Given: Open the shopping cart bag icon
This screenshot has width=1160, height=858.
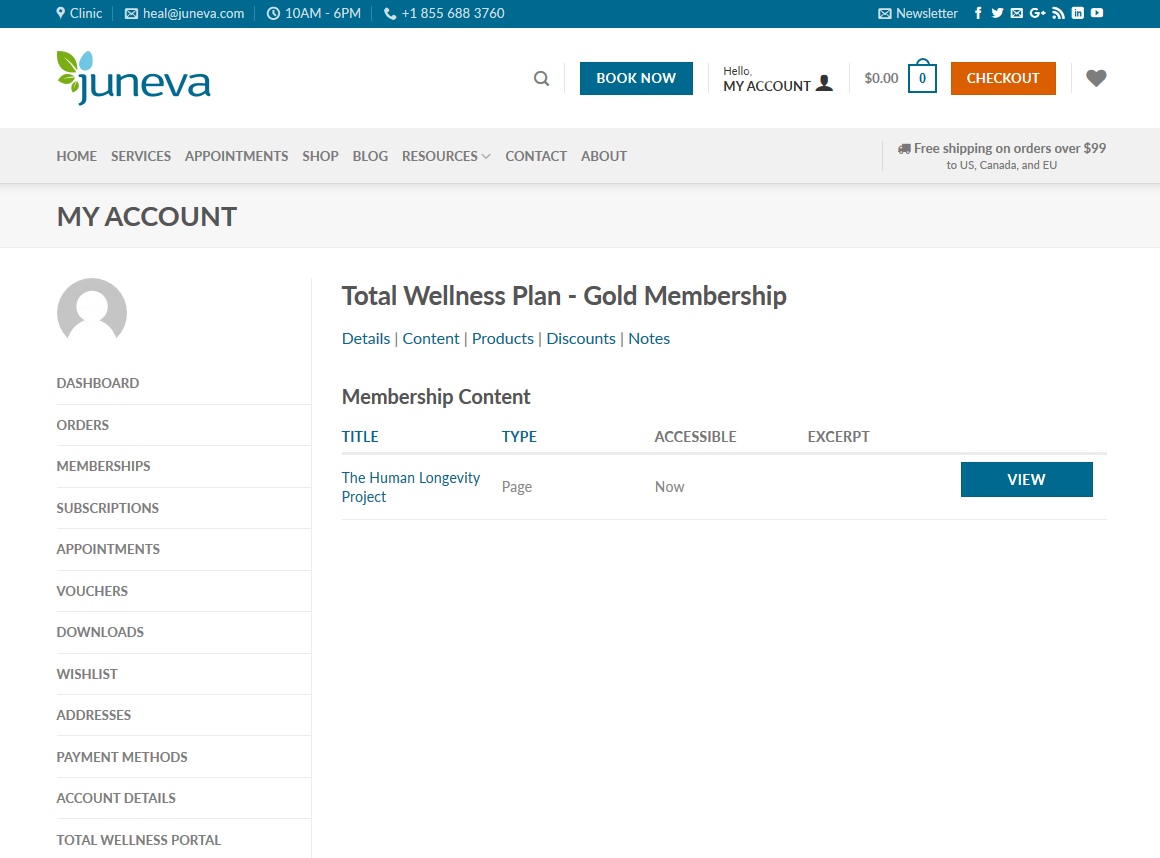Looking at the screenshot, I should coord(922,78).
